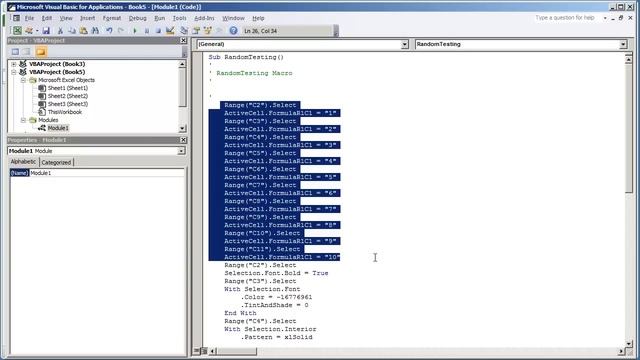Cut selected code with the scissors icon

[60, 31]
